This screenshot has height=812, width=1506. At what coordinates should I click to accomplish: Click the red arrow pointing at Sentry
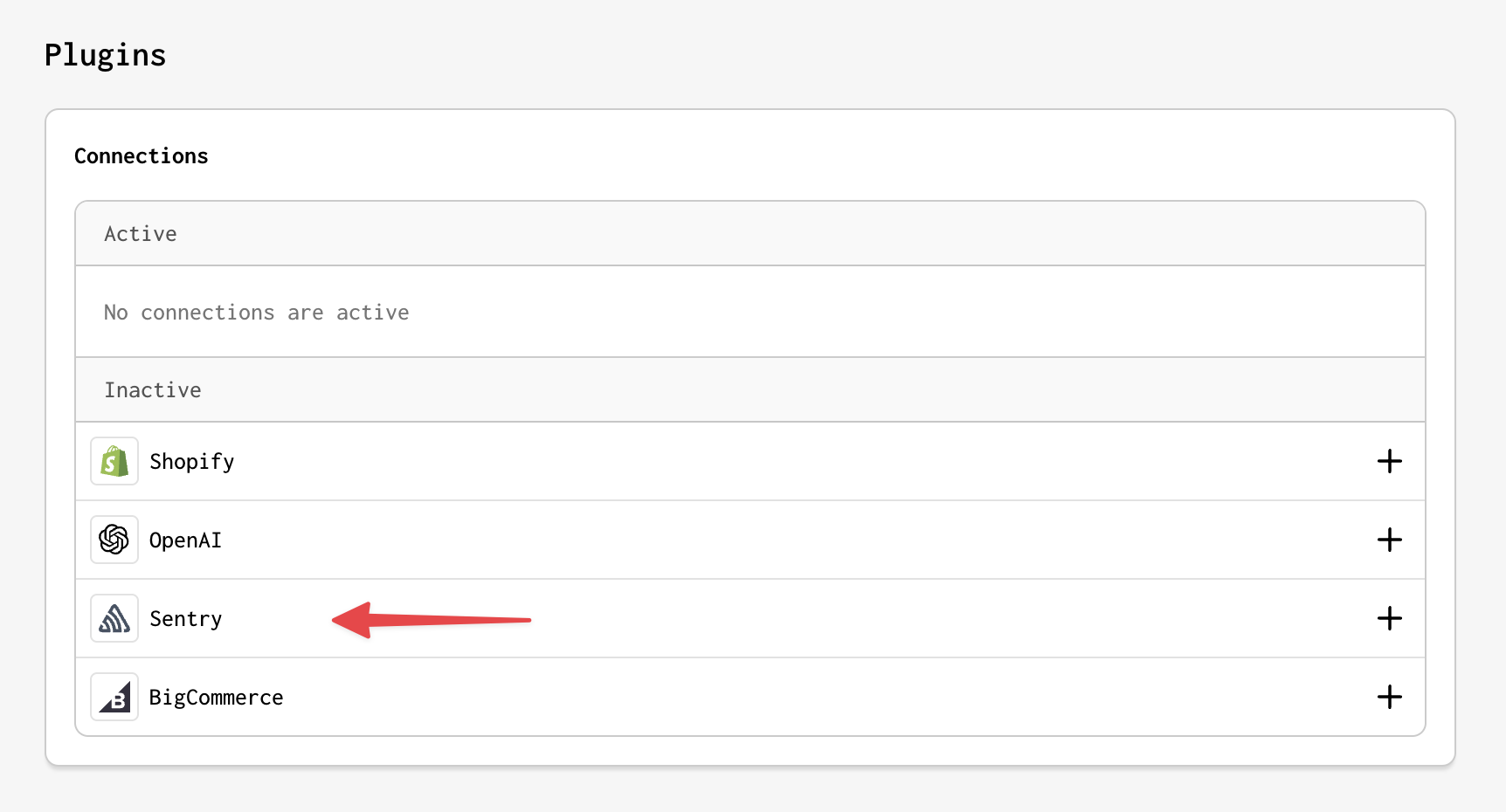click(432, 620)
